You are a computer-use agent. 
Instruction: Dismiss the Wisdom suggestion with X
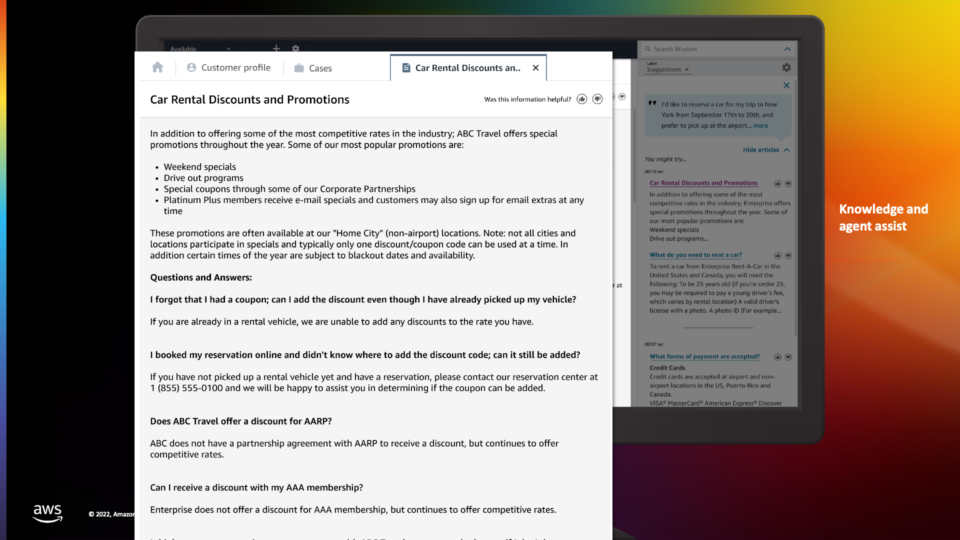tap(787, 85)
